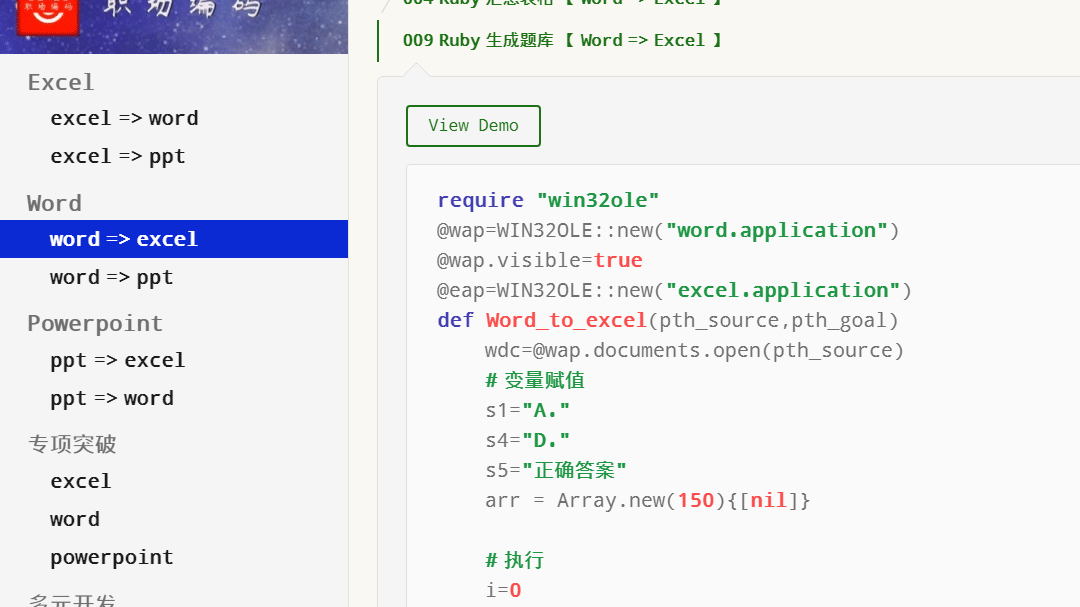Click the "excel.application" string in code
Screen dimensions: 1080x607
(x=782, y=290)
